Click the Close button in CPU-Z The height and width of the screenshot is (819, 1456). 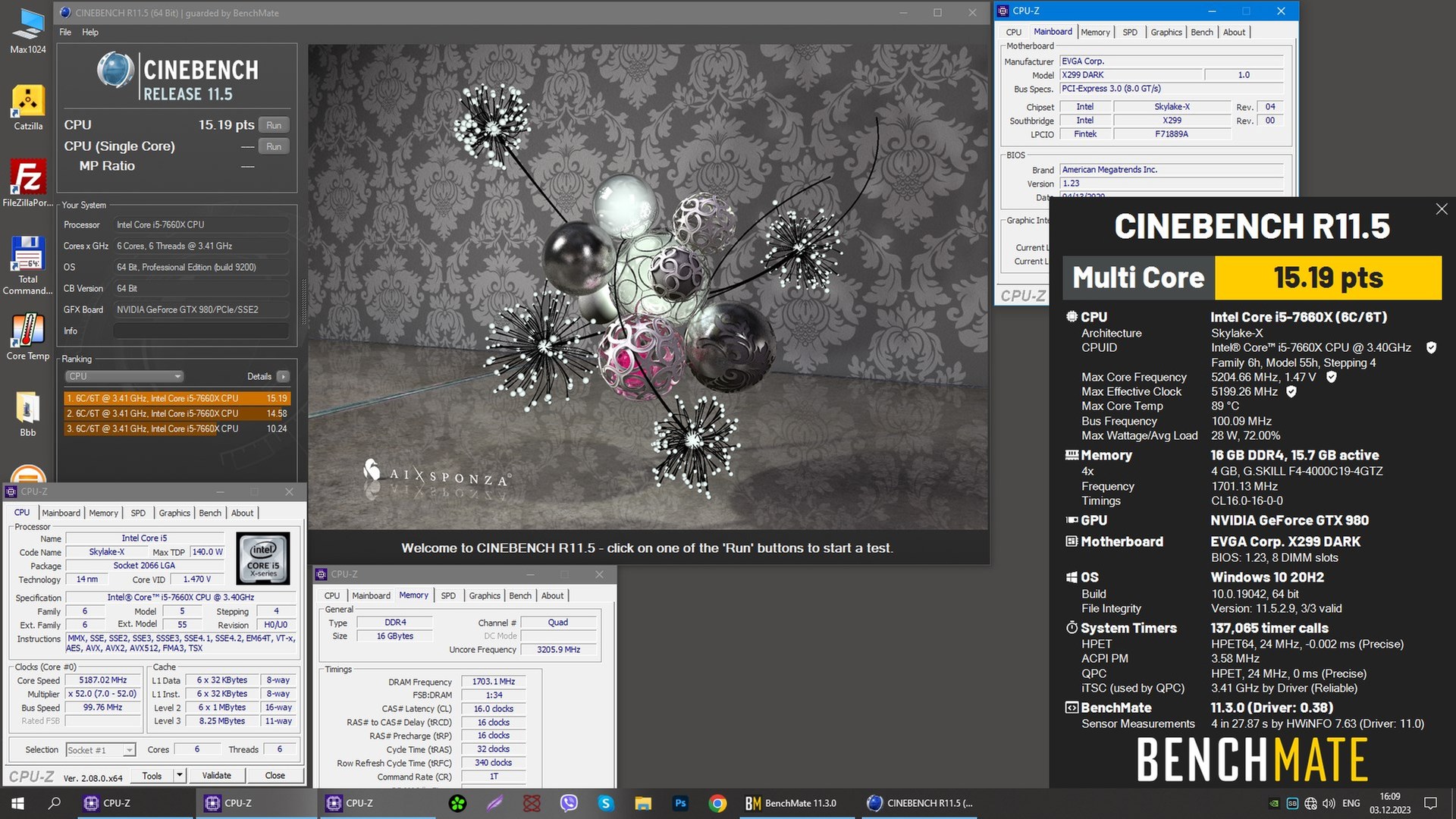coord(275,775)
